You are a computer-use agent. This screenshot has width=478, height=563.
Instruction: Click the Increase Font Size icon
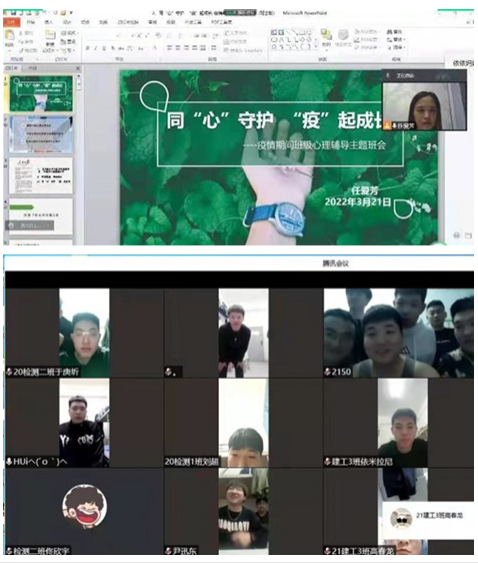click(138, 35)
